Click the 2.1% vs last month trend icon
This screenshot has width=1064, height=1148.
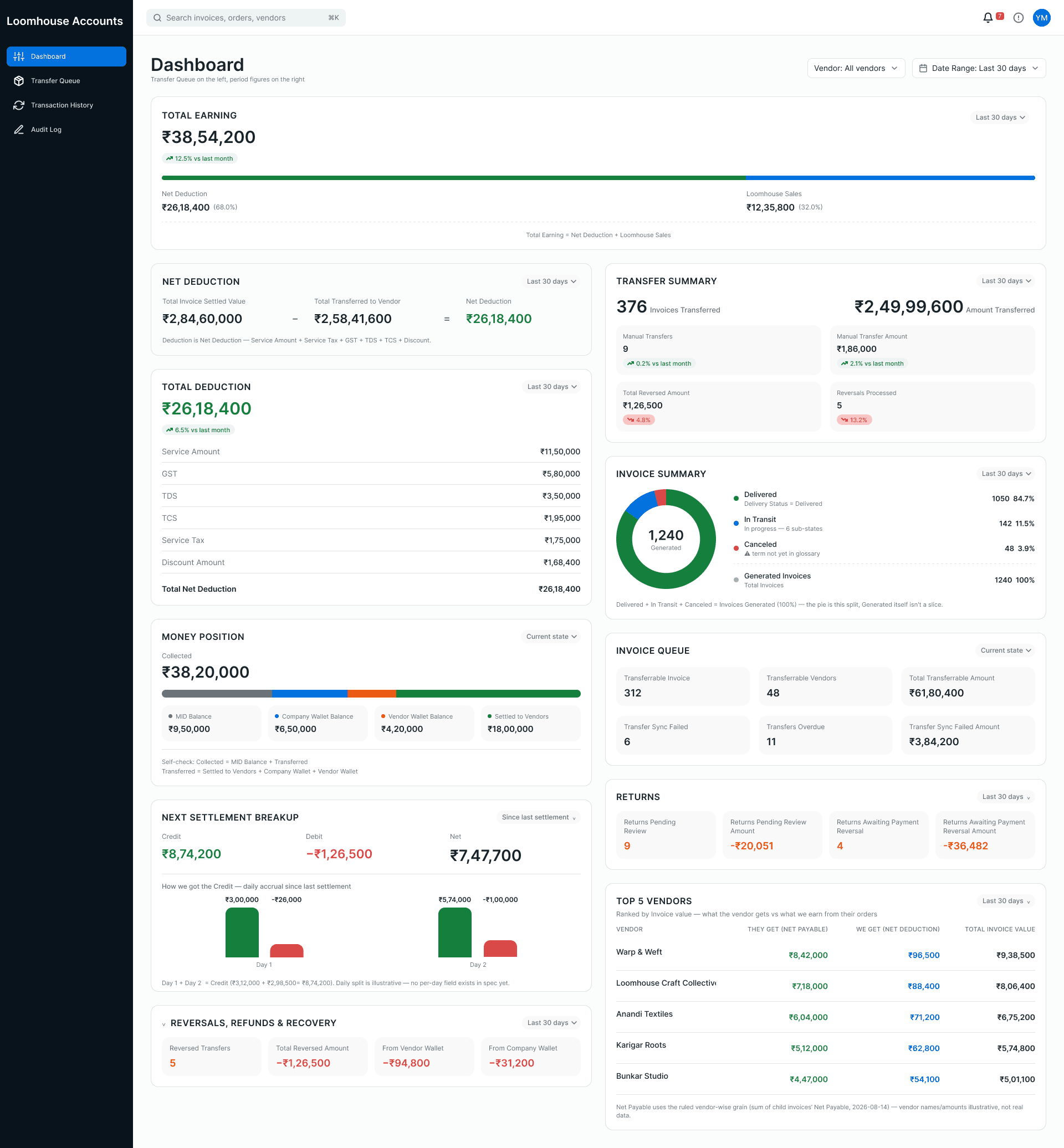pos(844,363)
